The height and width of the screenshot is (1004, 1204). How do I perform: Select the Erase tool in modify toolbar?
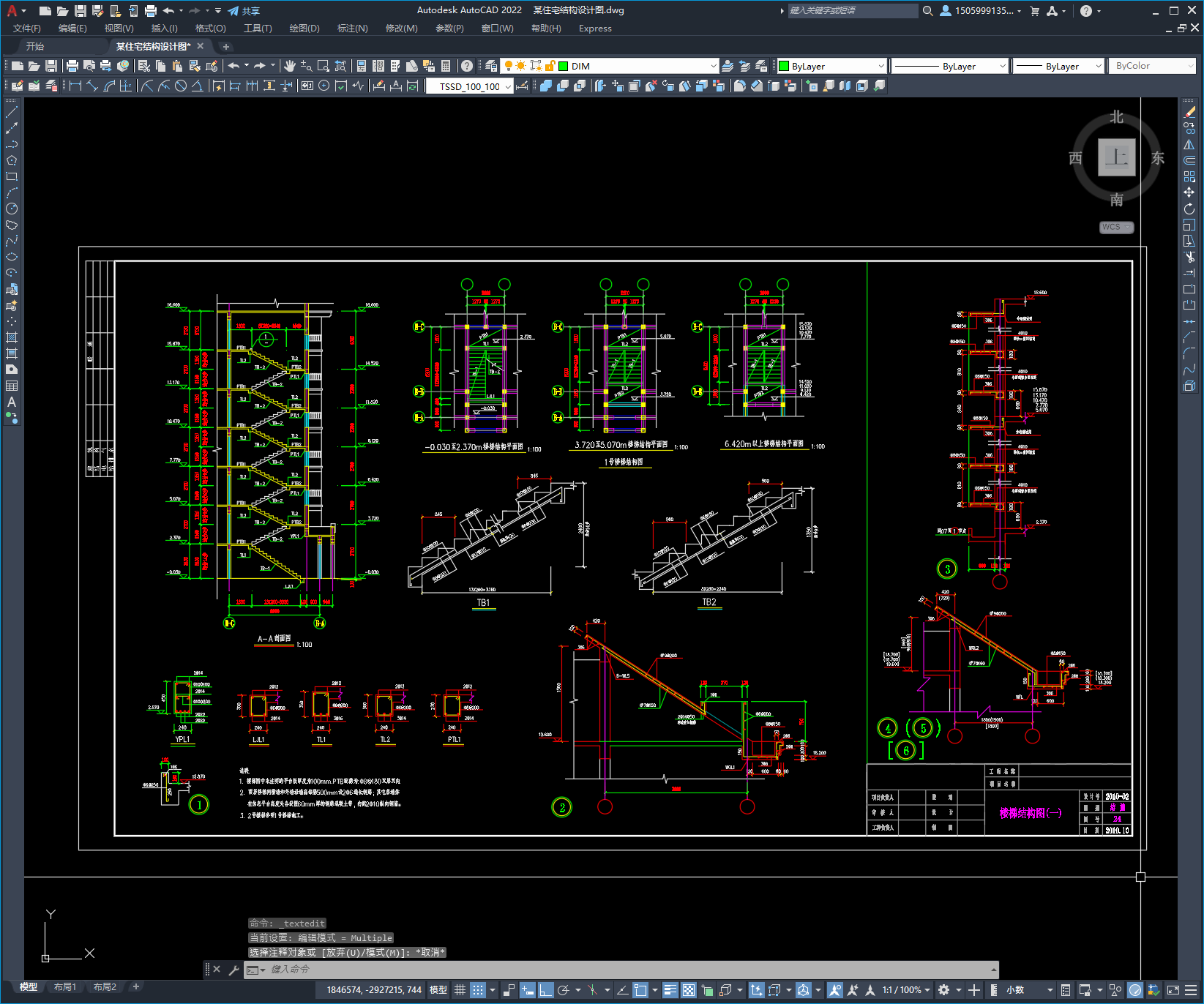coord(1189,112)
